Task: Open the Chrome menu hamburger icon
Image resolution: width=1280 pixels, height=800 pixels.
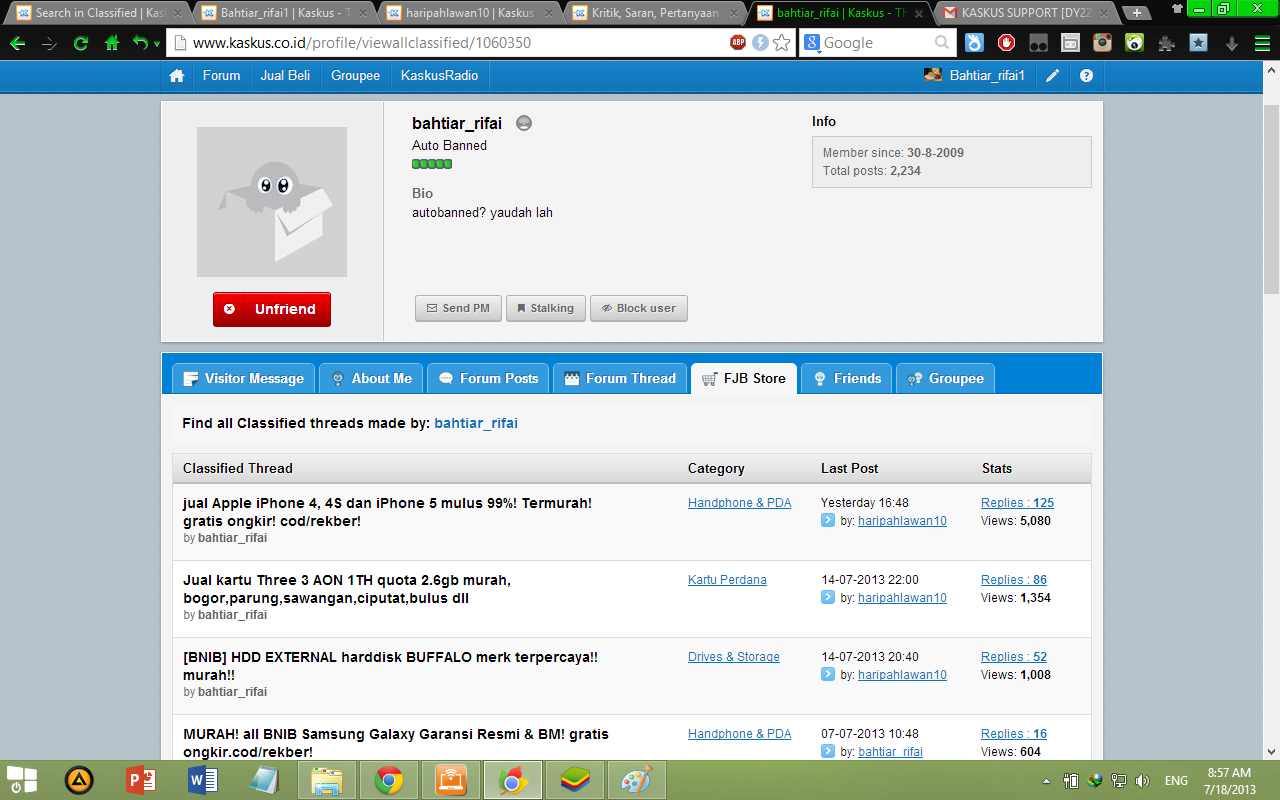Action: coord(1262,43)
